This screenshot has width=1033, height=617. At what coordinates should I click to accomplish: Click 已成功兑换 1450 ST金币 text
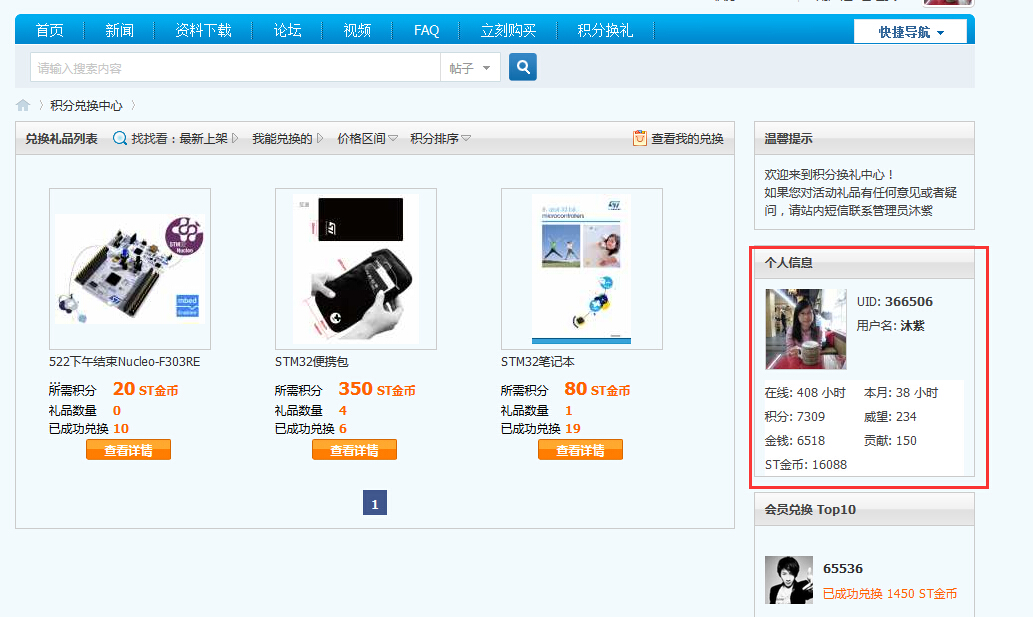point(890,593)
